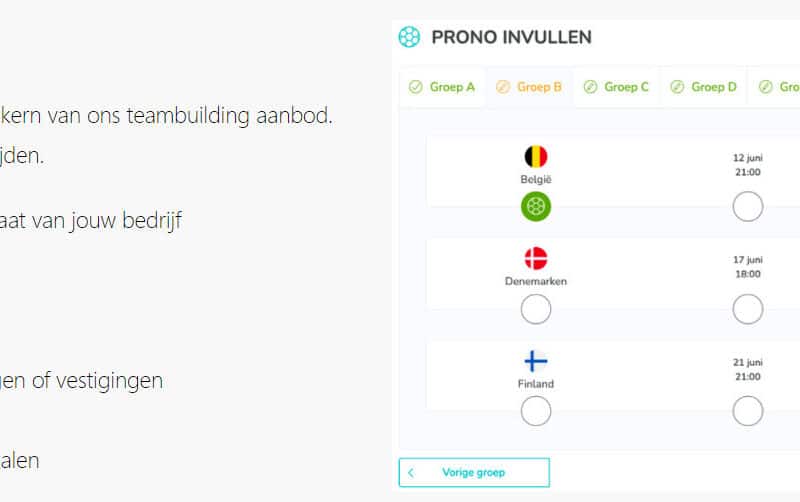Click the PRONO INVULLEN heading text
800x502 pixels.
click(x=511, y=37)
